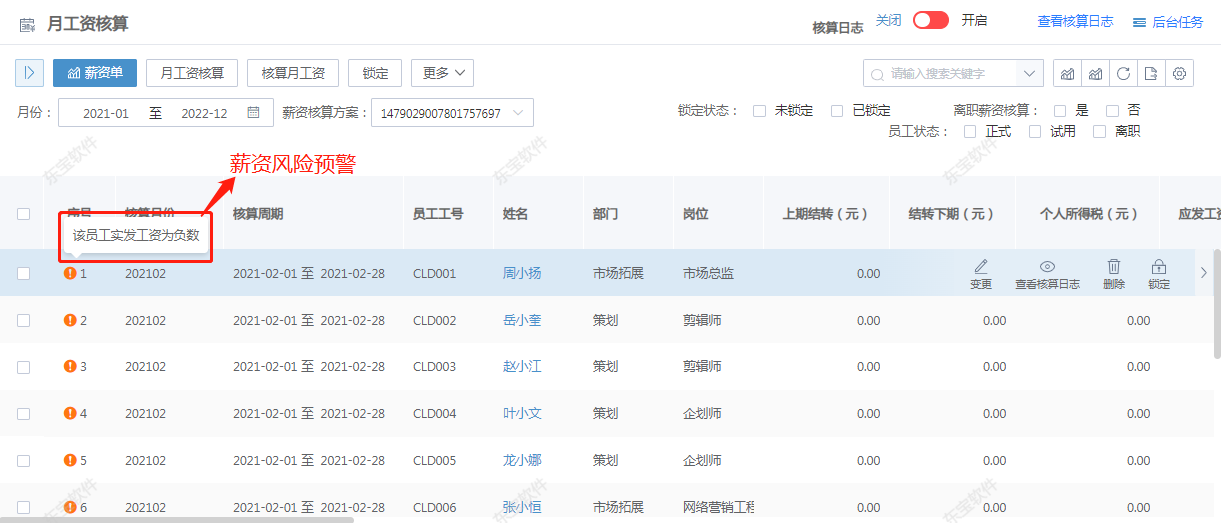
Task: Click the 月工资核算 button
Action: [x=192, y=73]
